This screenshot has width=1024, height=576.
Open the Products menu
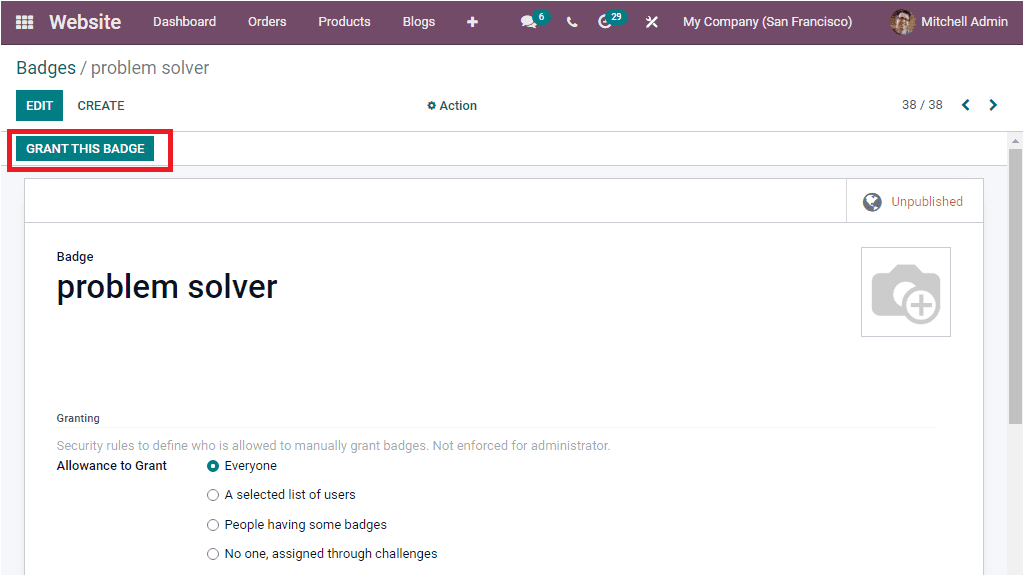click(x=344, y=21)
